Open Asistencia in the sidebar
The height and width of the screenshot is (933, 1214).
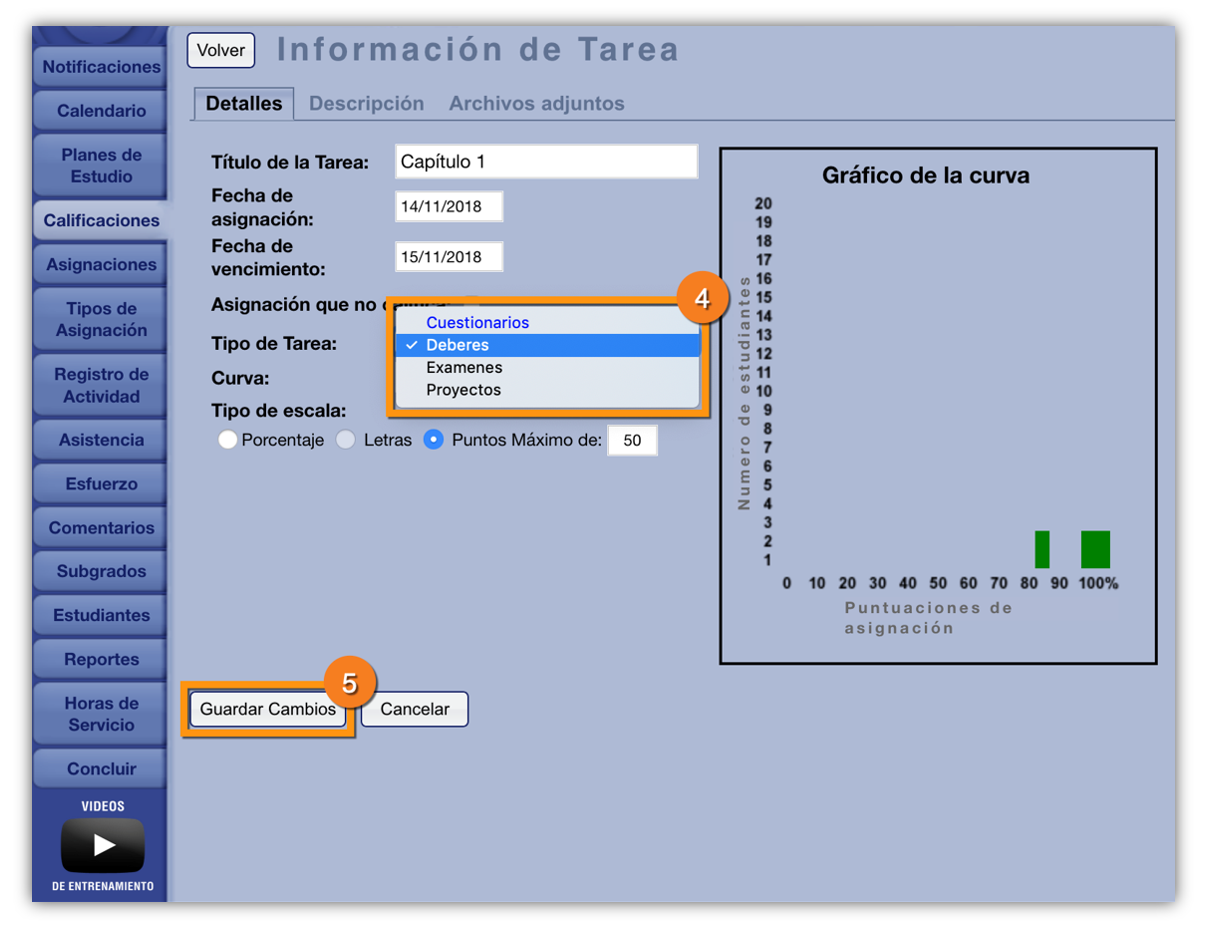point(101,440)
